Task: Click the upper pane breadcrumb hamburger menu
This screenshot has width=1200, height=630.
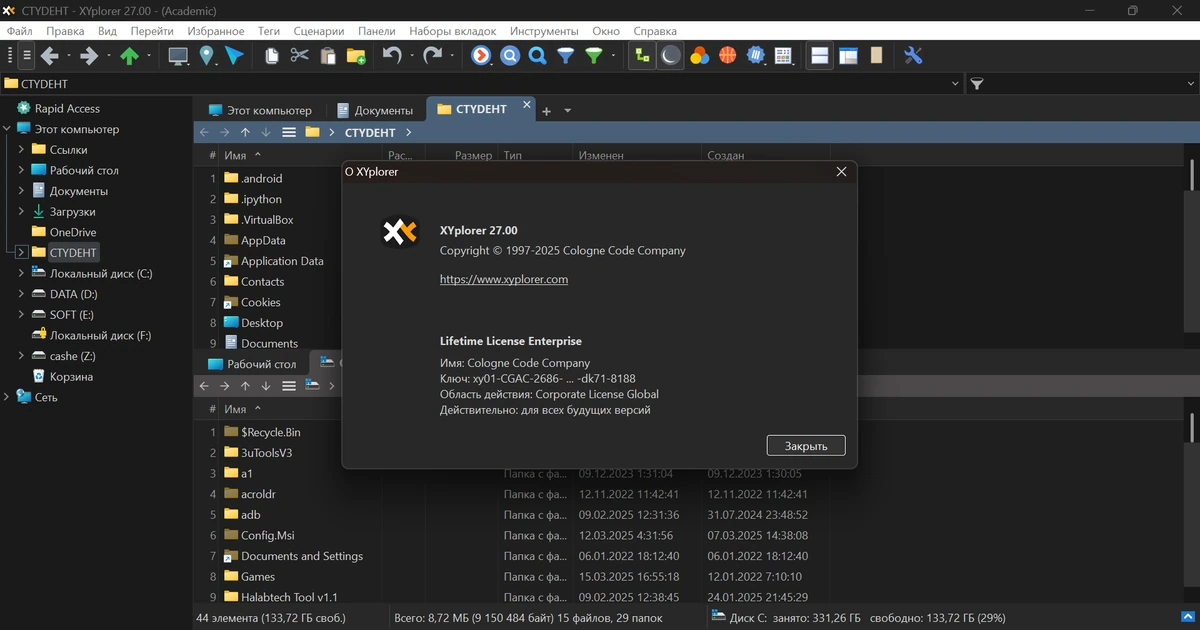Action: tap(289, 132)
